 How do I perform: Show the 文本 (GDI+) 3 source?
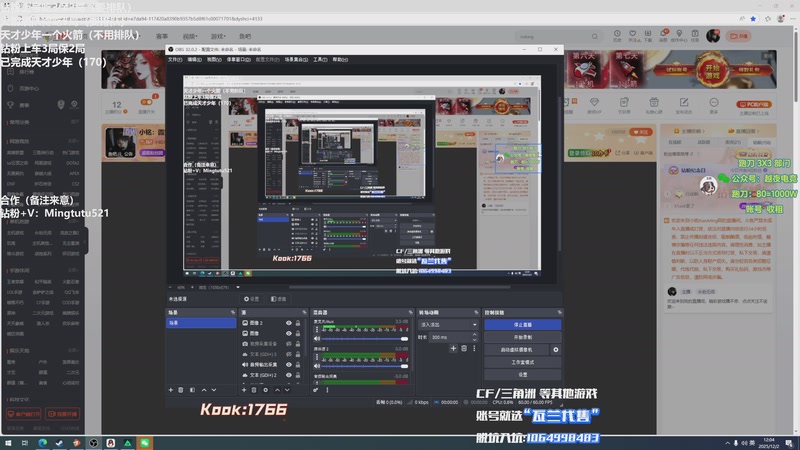[289, 354]
